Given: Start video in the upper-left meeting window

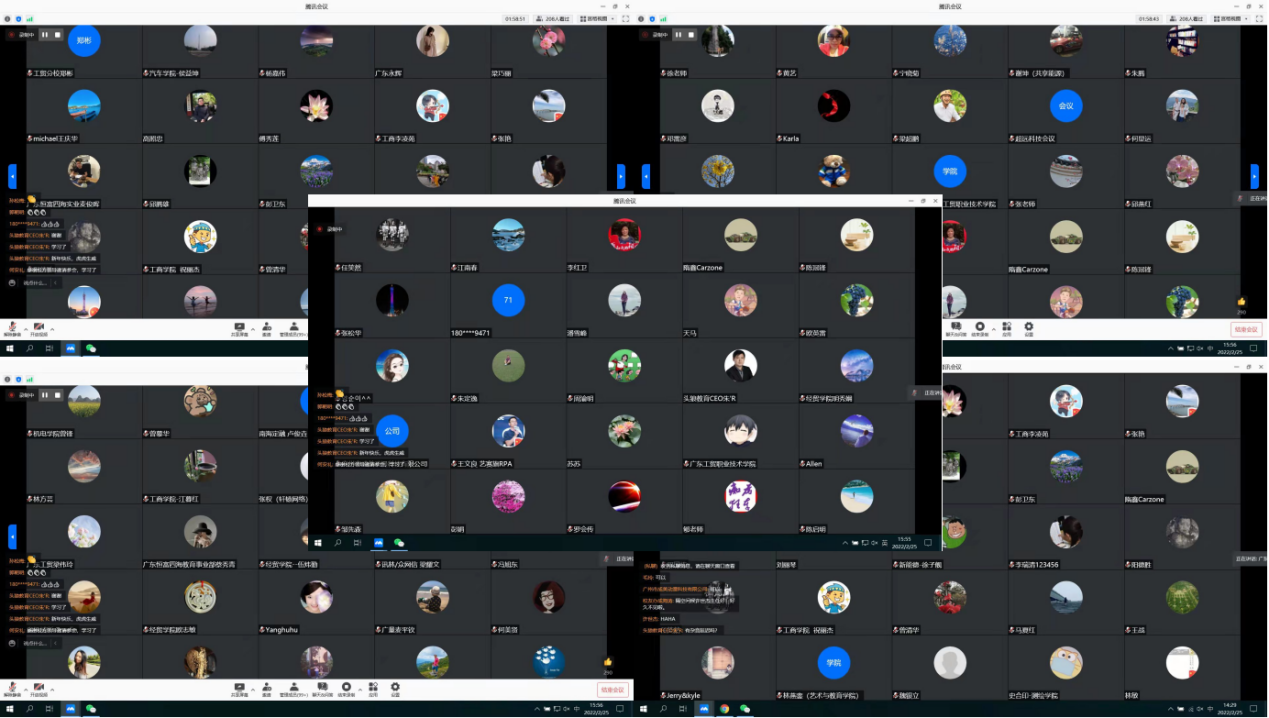Looking at the screenshot, I should [x=39, y=327].
